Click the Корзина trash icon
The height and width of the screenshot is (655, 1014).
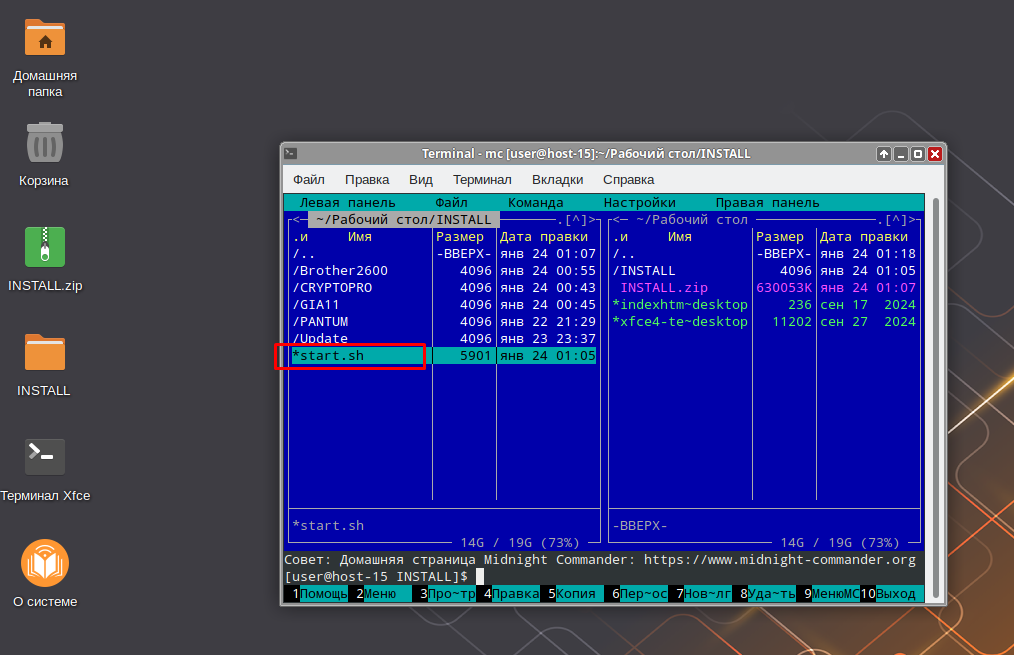(45, 142)
